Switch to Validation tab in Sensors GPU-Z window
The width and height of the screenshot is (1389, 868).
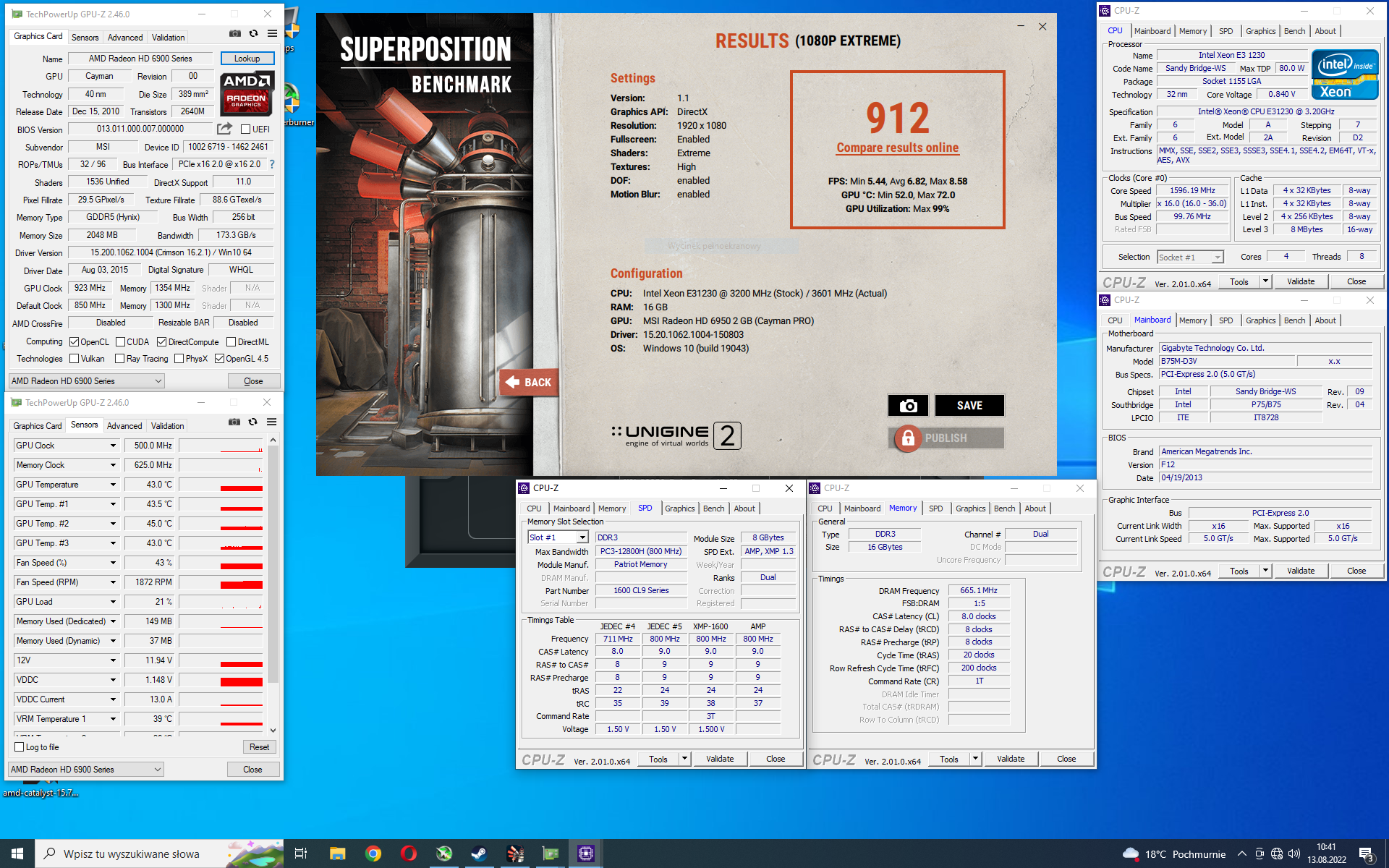167,426
